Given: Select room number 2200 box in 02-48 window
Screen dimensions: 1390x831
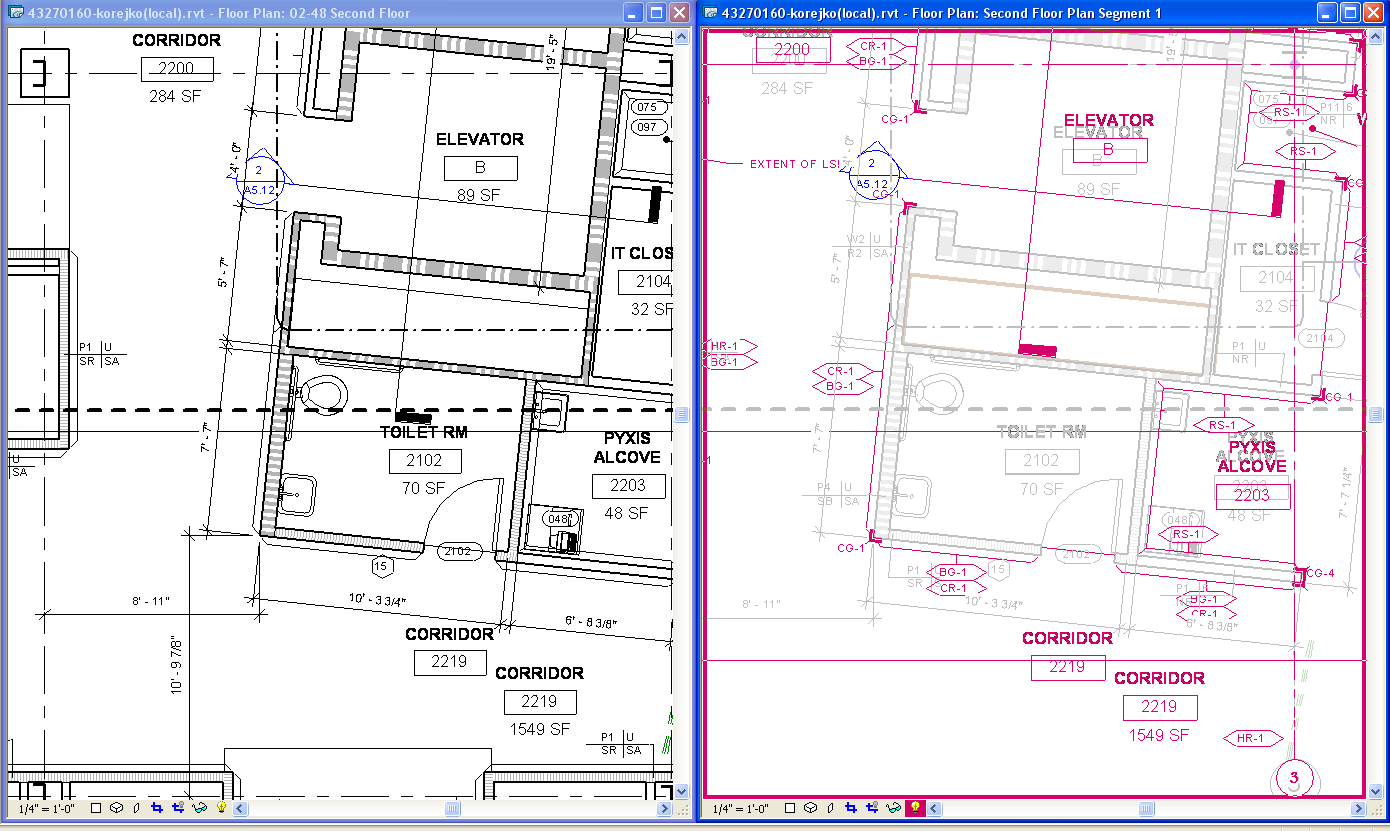Looking at the screenshot, I should (x=177, y=69).
